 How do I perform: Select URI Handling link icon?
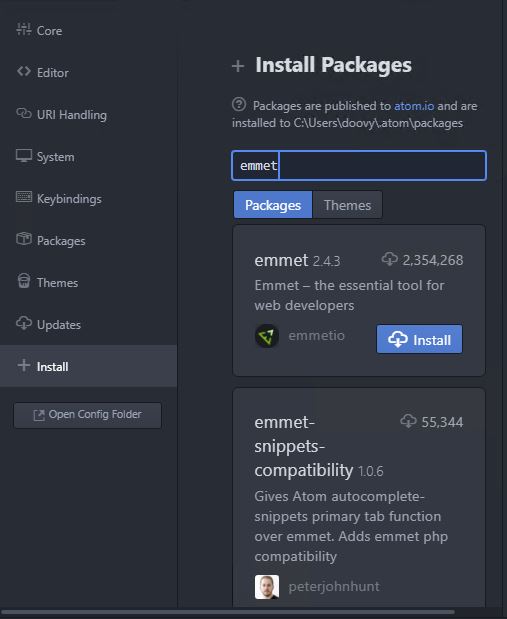(x=24, y=113)
